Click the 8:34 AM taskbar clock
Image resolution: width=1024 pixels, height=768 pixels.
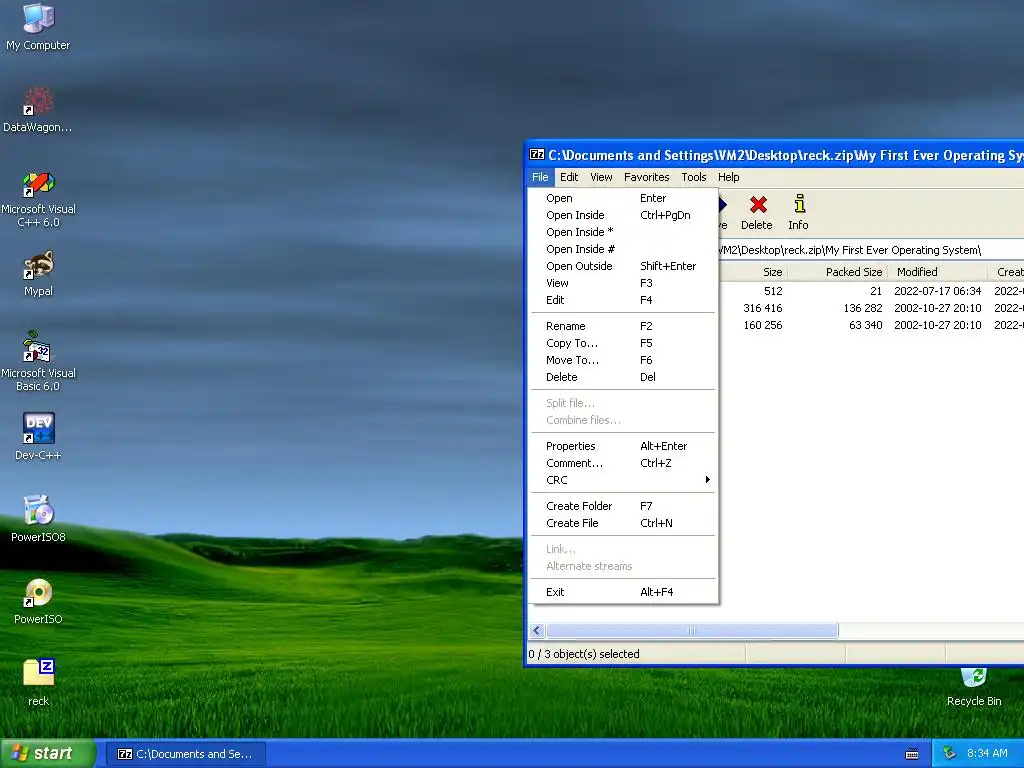click(x=987, y=753)
